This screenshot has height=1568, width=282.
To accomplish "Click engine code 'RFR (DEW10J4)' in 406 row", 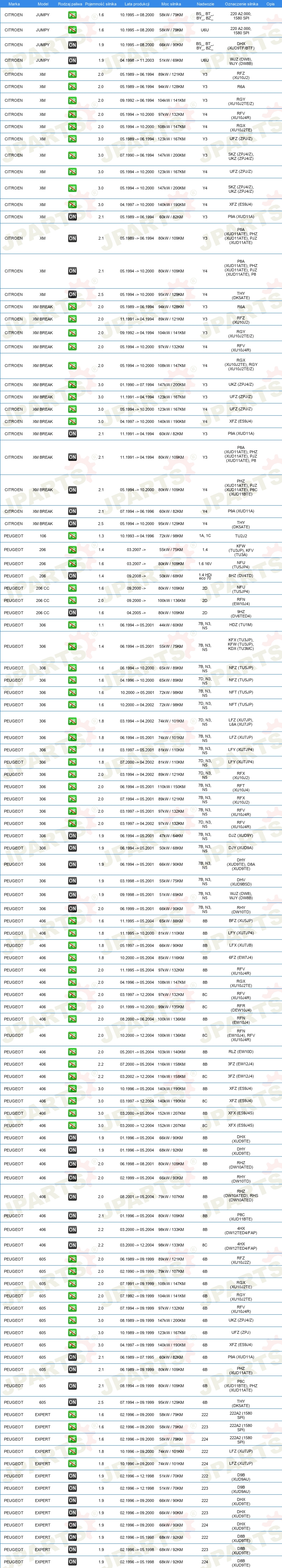I will (241, 1007).
